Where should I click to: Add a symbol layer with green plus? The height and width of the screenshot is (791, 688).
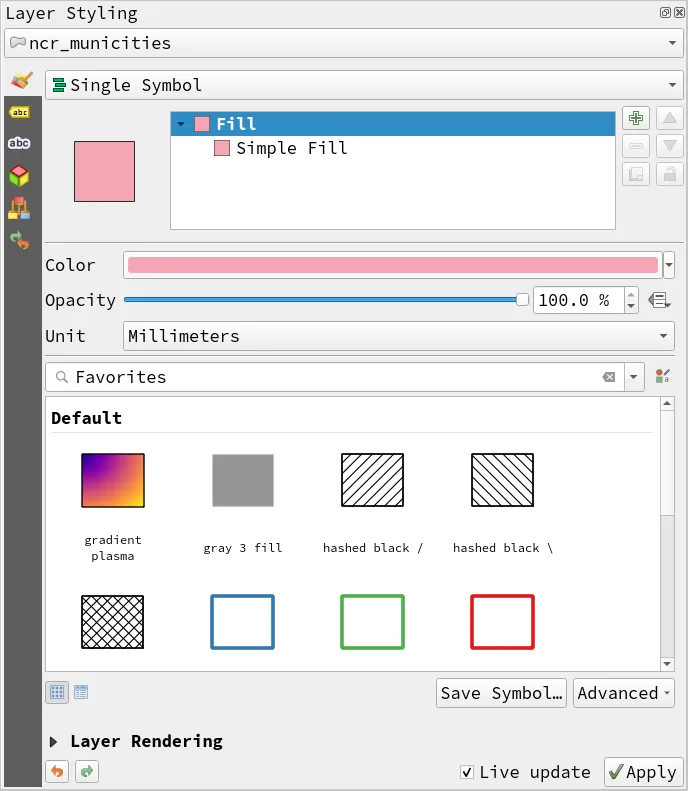pos(636,118)
